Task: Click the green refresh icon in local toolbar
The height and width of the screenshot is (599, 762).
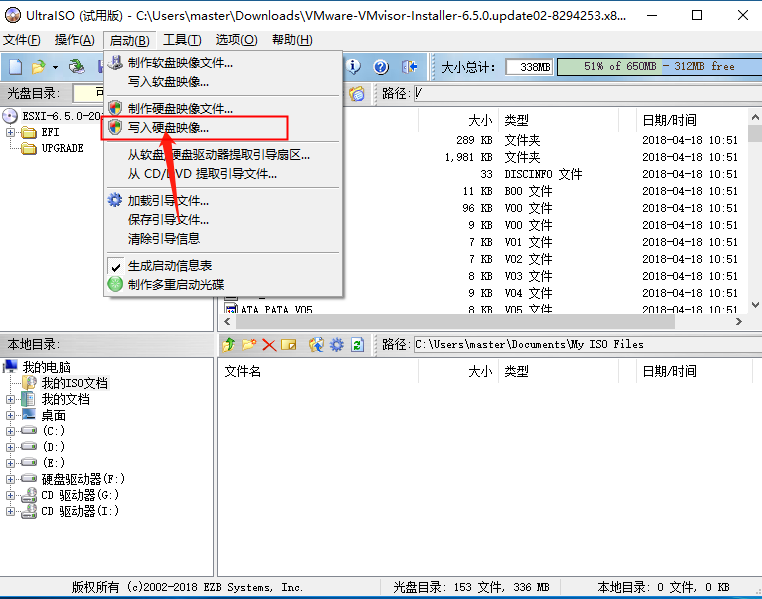Action: coord(358,345)
